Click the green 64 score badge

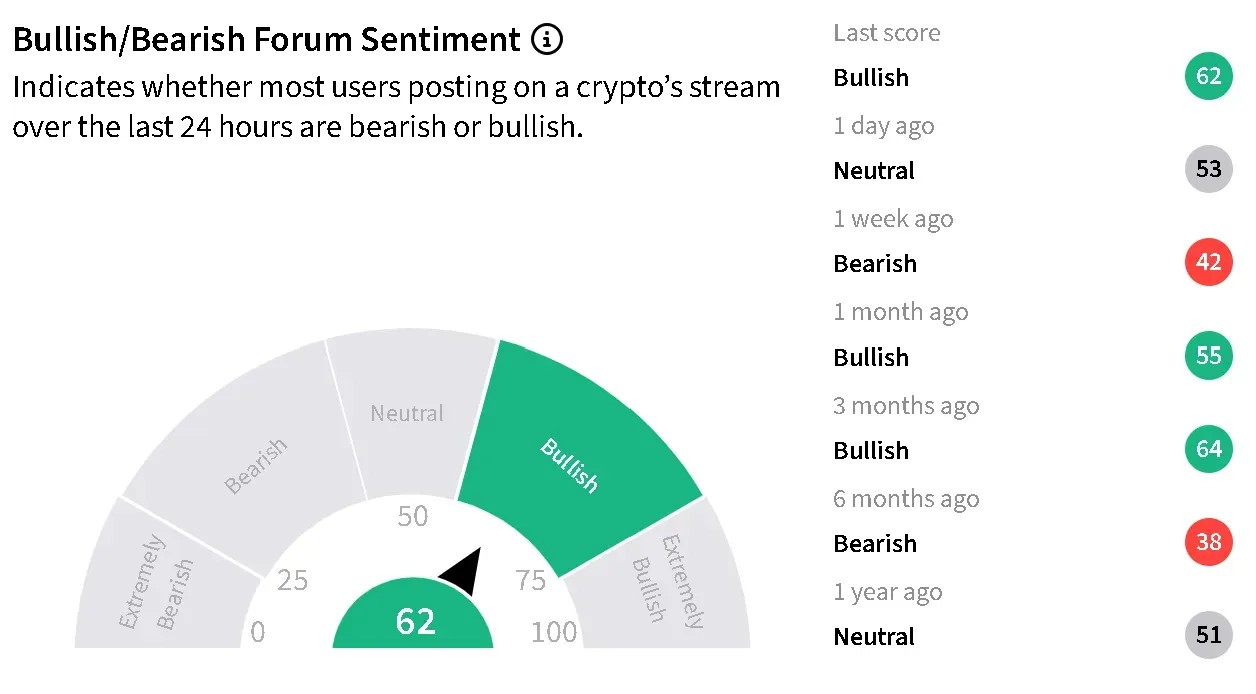click(1209, 449)
